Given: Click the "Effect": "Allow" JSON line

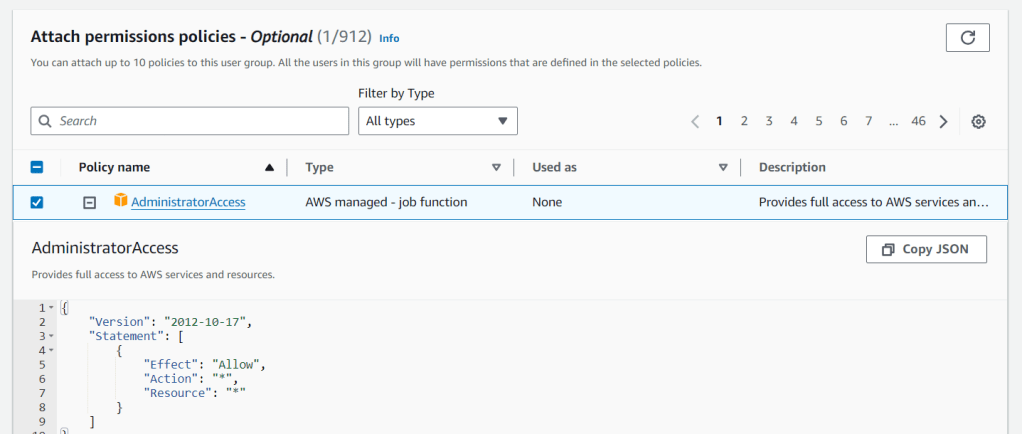Looking at the screenshot, I should click(x=205, y=364).
